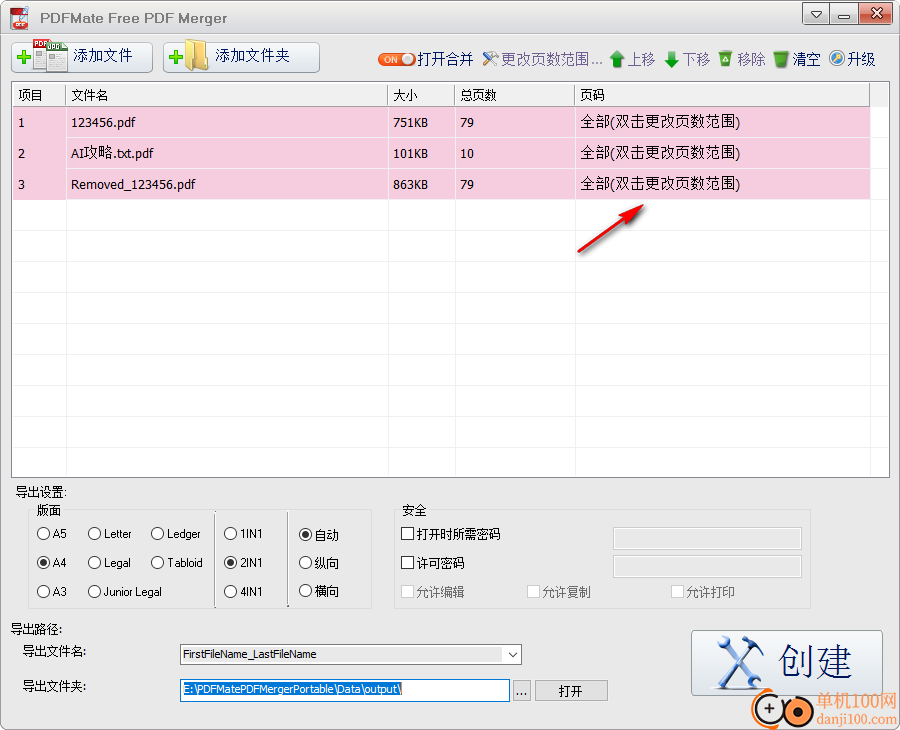Click the 页码 column header
The image size is (900, 730).
723,95
